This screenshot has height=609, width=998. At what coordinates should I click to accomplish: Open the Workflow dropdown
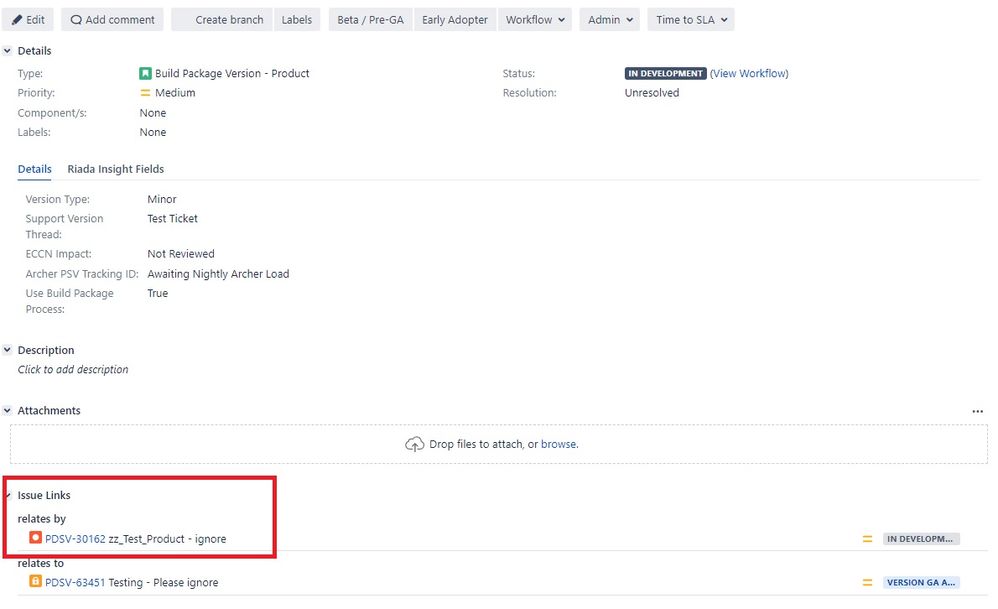point(535,20)
